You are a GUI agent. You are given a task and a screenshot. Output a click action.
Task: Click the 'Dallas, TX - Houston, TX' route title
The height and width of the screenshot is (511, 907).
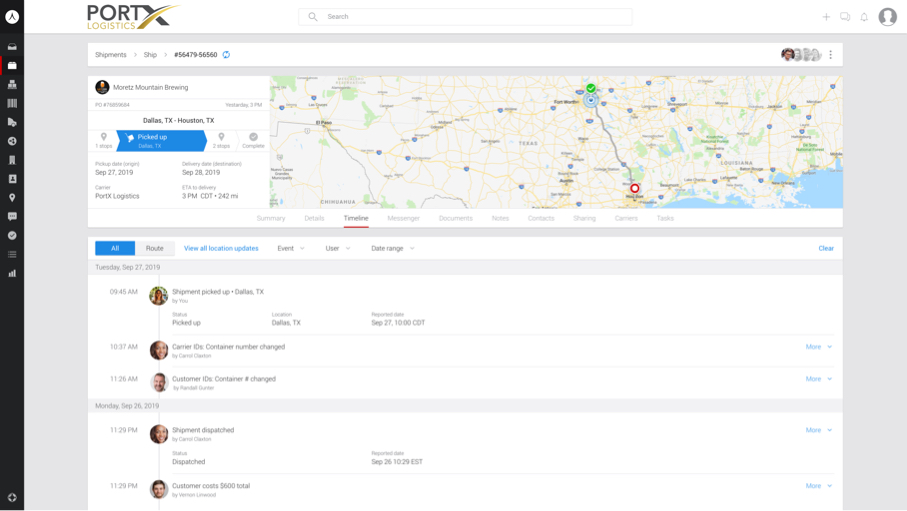click(x=179, y=120)
